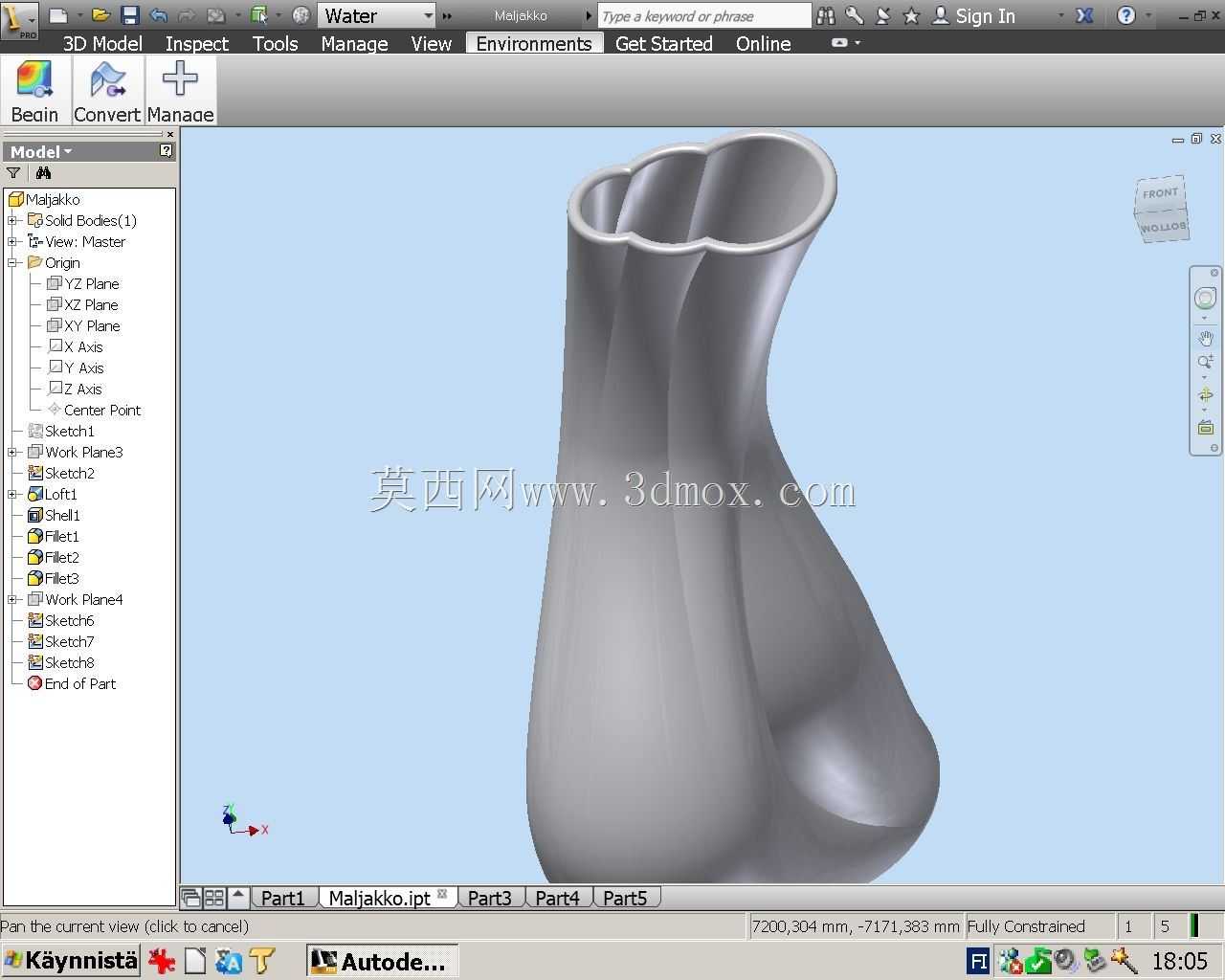Click the Undo arrow icon
The width and height of the screenshot is (1225, 980).
(158, 16)
